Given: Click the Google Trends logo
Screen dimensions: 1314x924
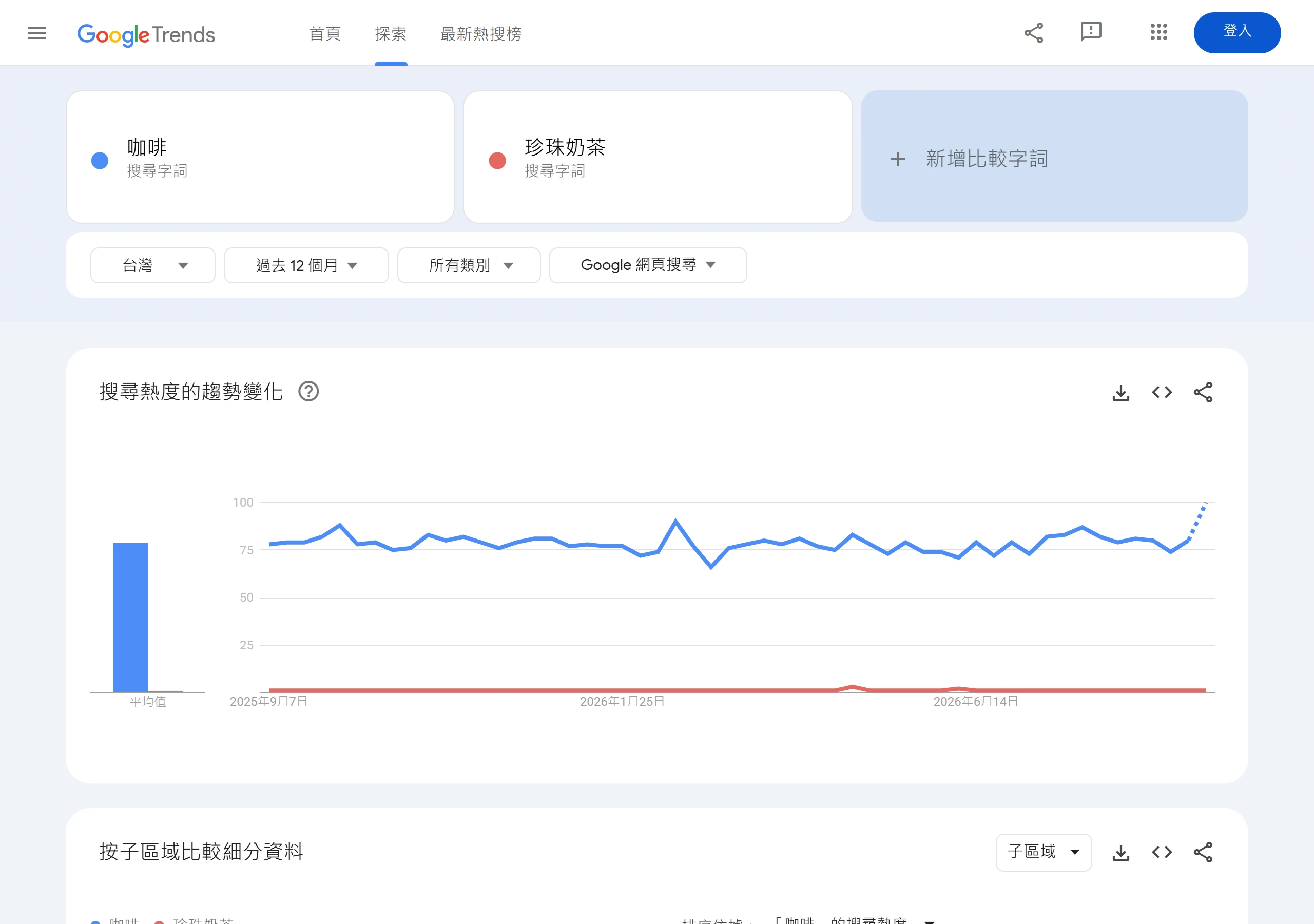Looking at the screenshot, I should click(146, 34).
